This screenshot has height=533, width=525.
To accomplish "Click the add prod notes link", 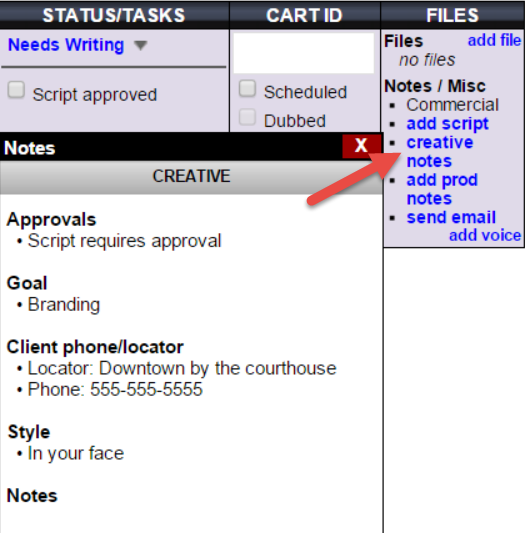I will click(442, 189).
